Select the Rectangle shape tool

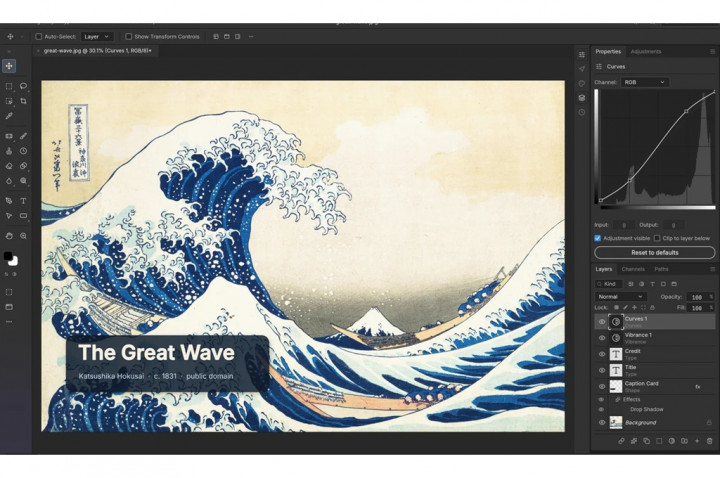(x=23, y=216)
